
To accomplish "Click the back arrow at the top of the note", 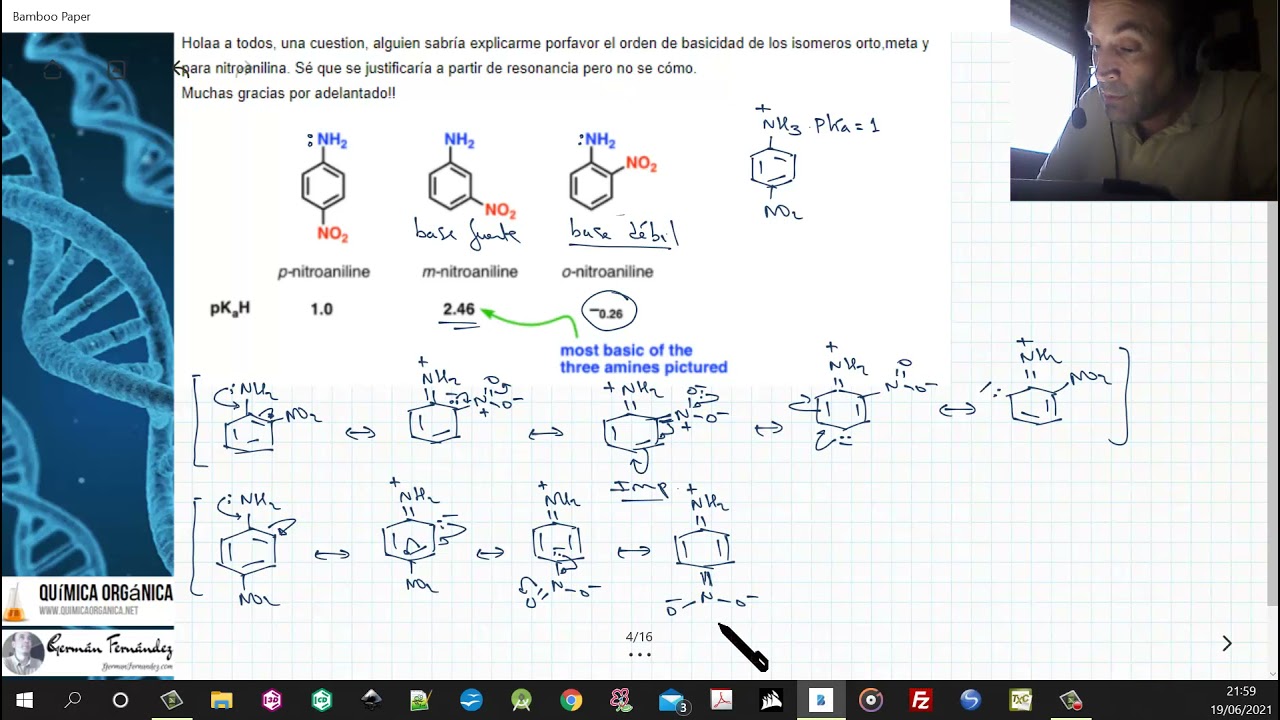I will (x=180, y=69).
